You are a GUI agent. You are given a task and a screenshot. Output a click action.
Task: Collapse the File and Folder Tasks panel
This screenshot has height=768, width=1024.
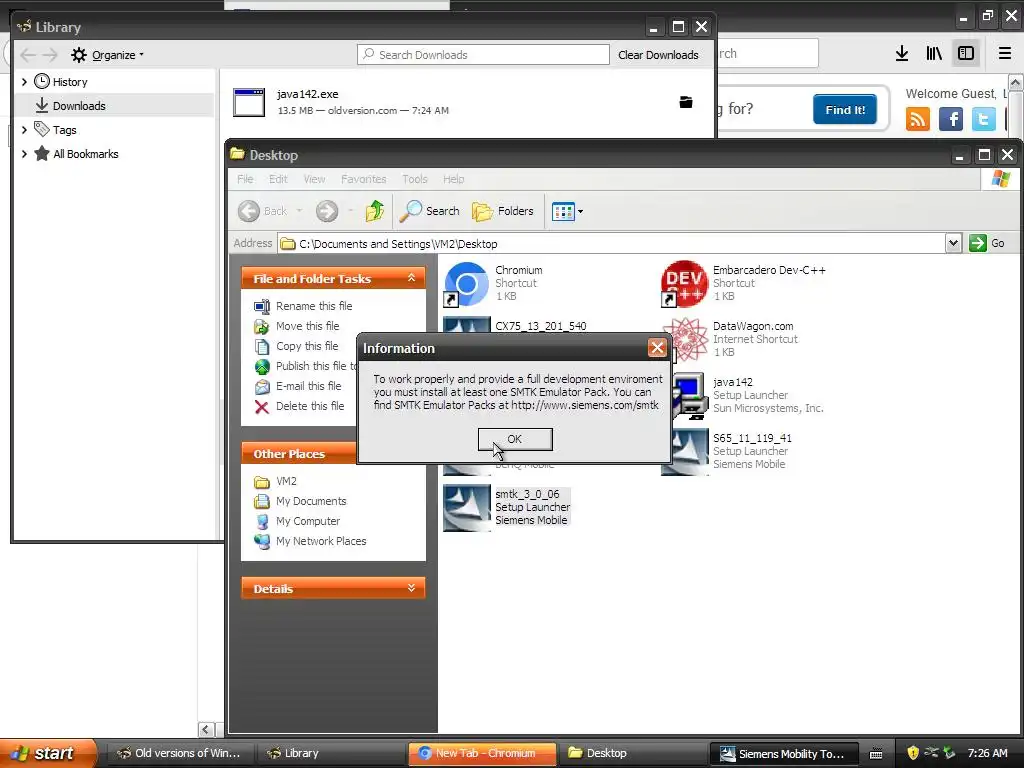click(x=411, y=278)
